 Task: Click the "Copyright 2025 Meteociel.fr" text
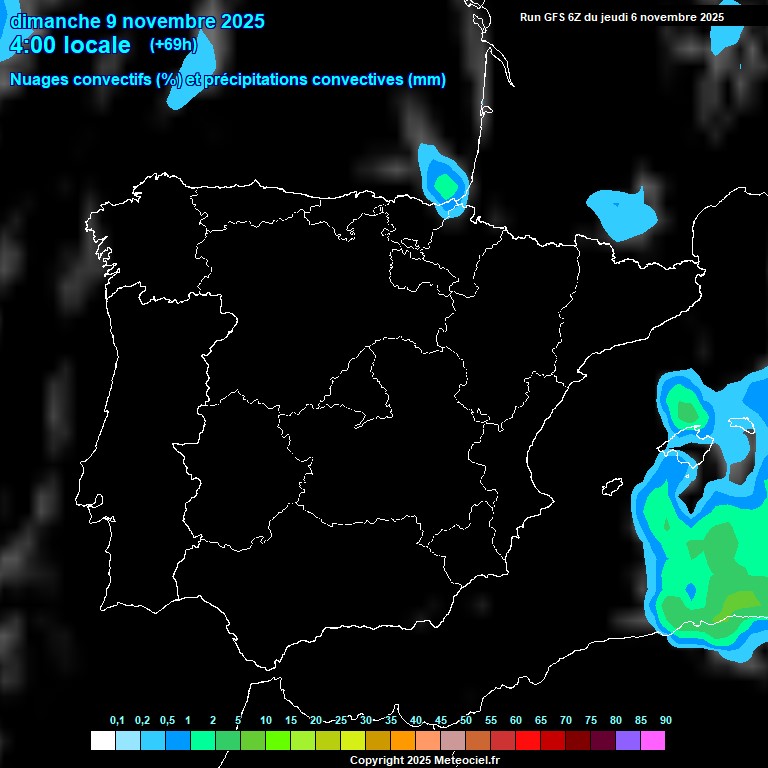coord(425,760)
